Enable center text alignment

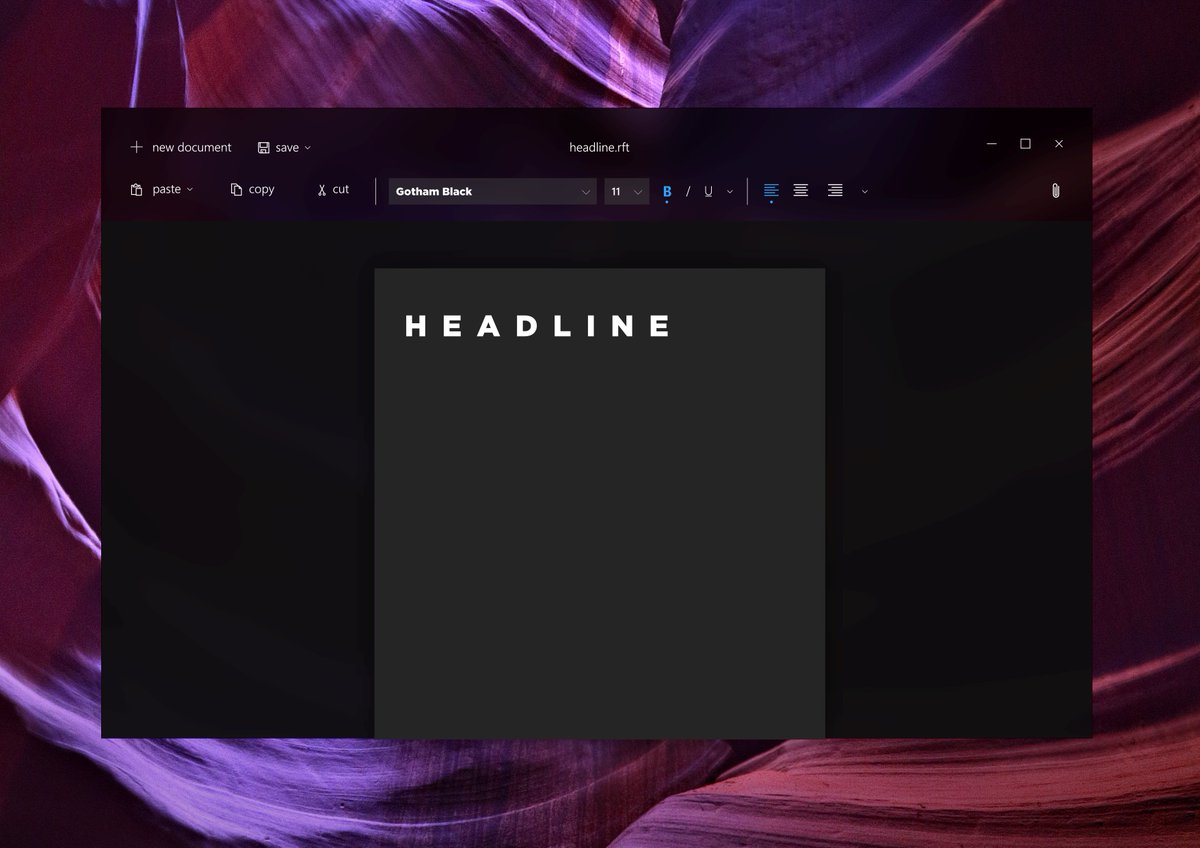(x=801, y=190)
